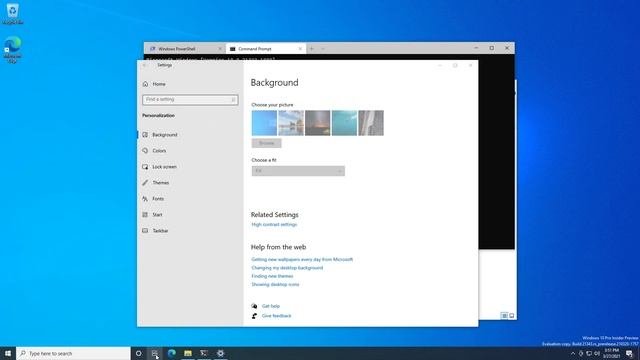Switch to Windows Terminal on taskbar

click(204, 353)
